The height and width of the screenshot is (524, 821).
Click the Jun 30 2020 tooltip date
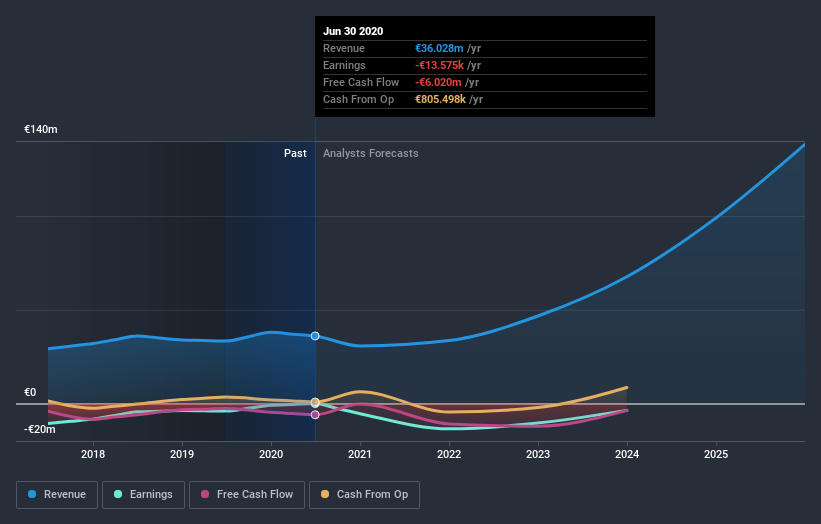353,31
